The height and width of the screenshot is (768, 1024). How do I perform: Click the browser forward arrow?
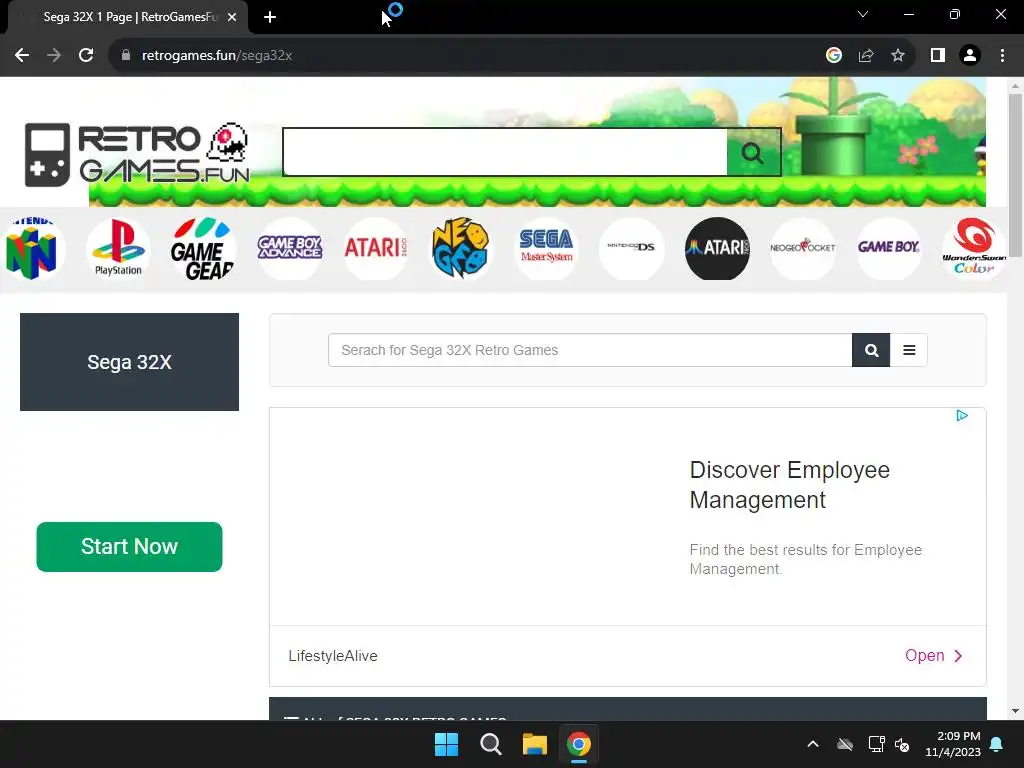(x=54, y=56)
